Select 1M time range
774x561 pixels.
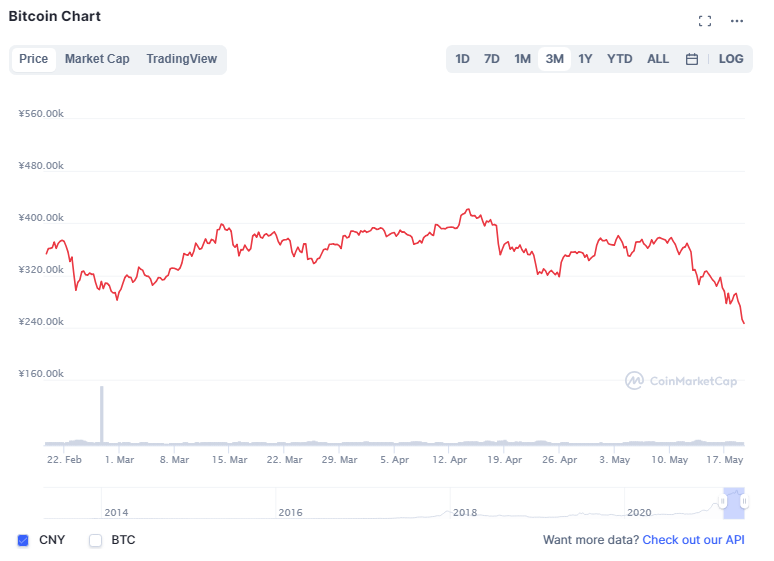[522, 59]
